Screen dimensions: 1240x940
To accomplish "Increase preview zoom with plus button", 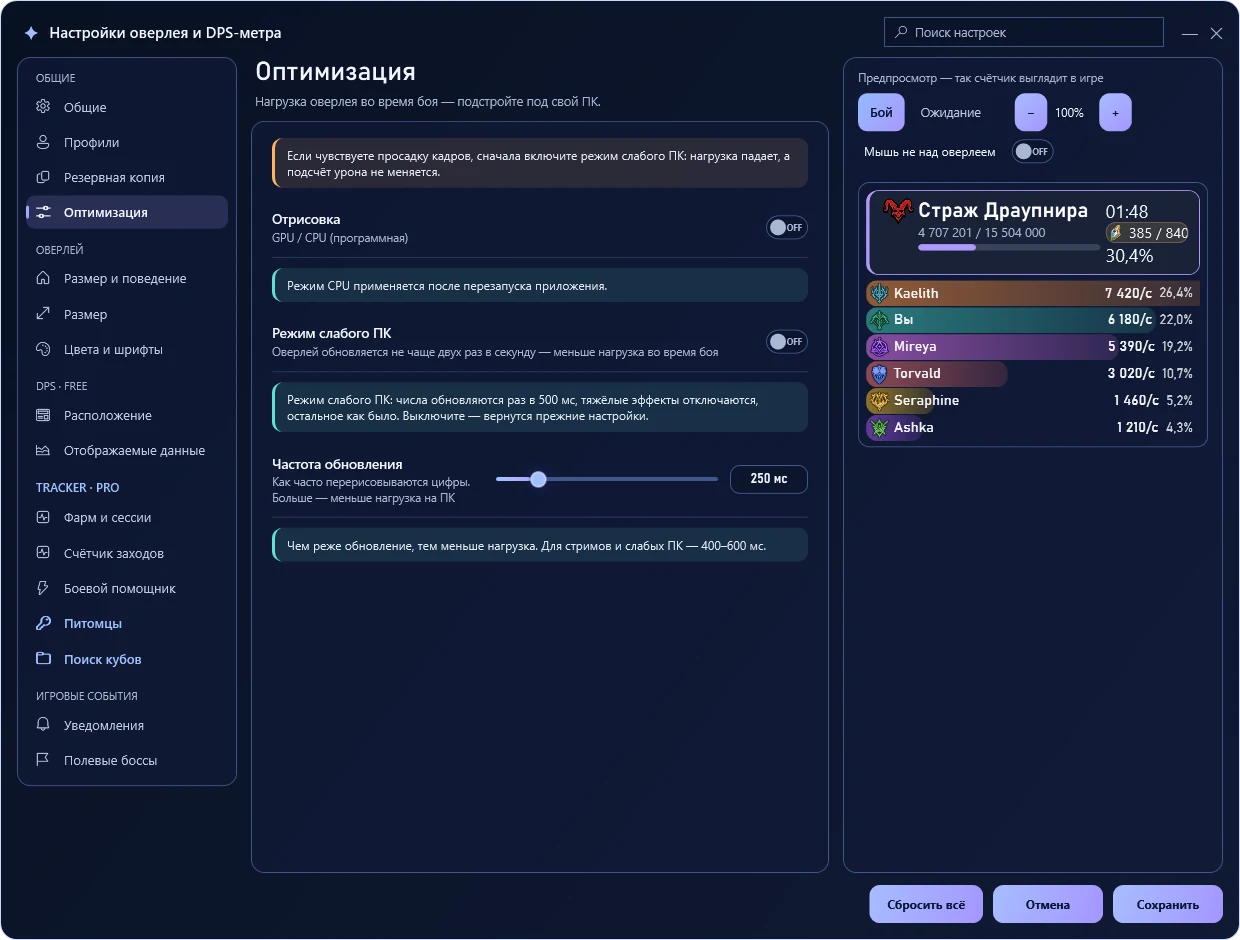I will pos(1115,113).
